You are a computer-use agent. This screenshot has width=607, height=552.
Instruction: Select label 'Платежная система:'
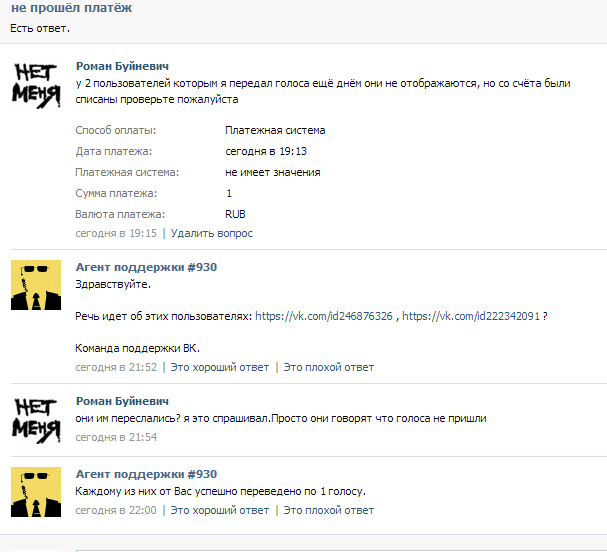[x=127, y=172]
